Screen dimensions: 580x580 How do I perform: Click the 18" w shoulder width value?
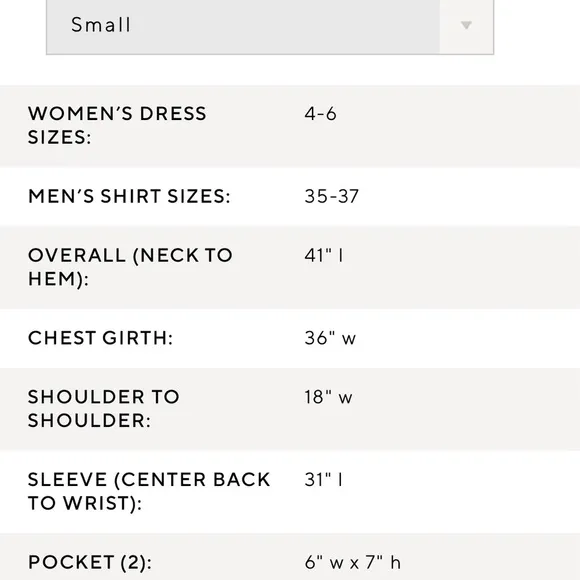click(x=328, y=397)
